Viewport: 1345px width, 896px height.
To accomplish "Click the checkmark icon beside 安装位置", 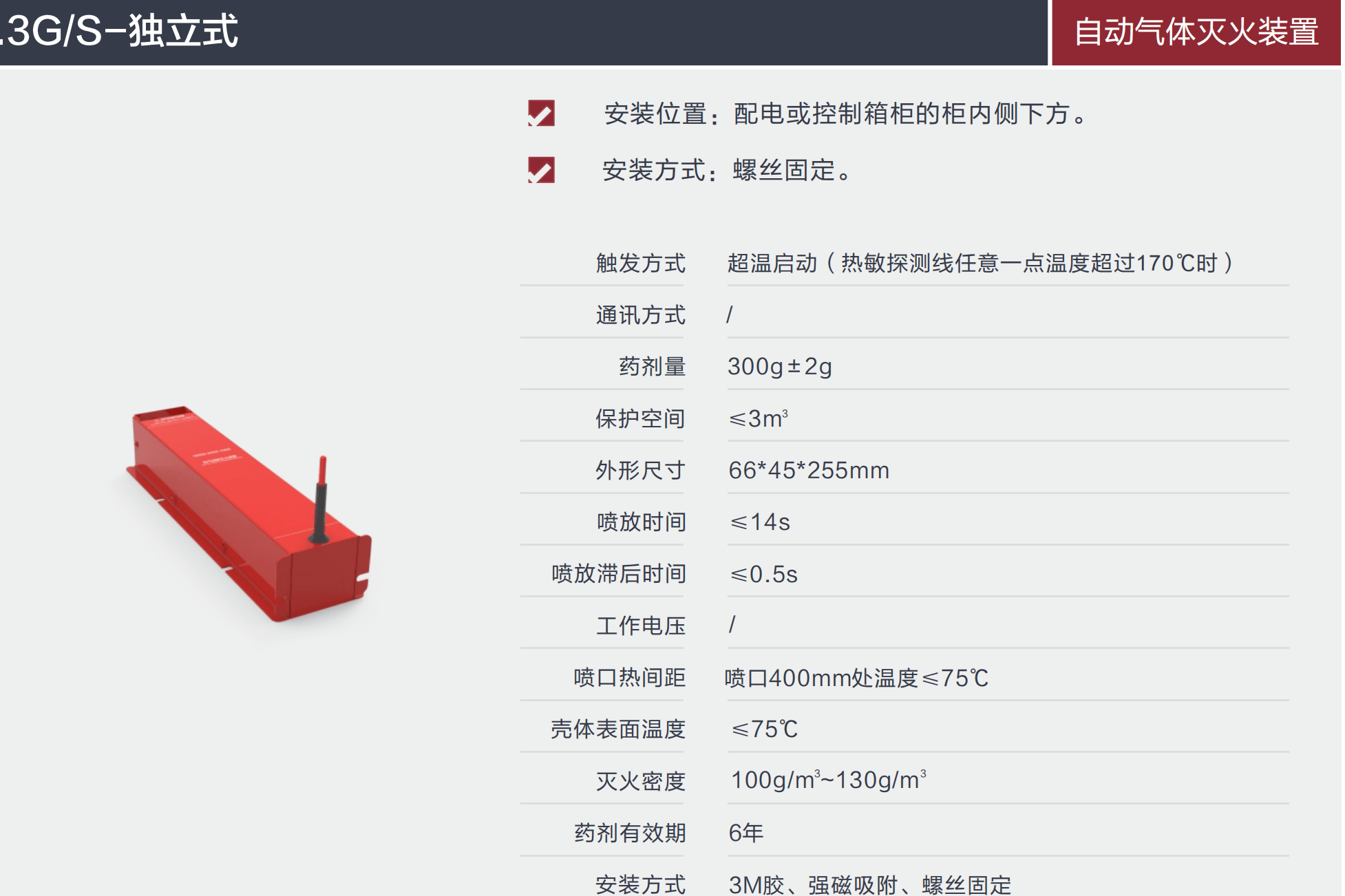I will pos(541,113).
